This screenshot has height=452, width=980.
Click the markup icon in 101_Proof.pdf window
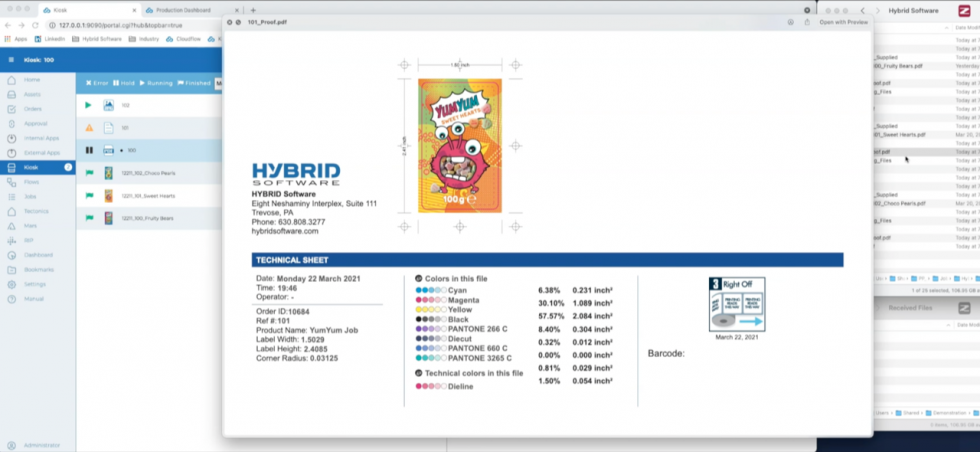(791, 22)
